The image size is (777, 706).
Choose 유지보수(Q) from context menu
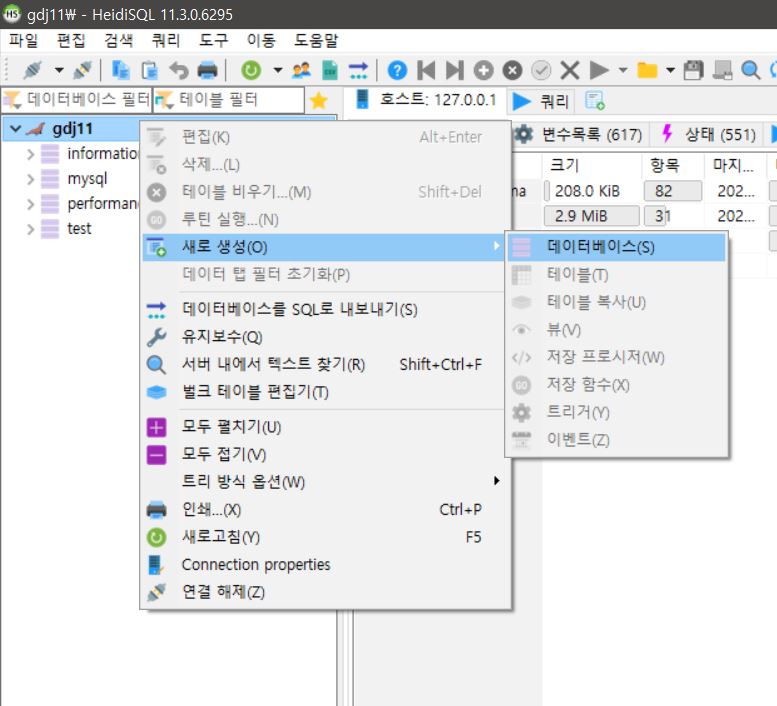point(326,337)
